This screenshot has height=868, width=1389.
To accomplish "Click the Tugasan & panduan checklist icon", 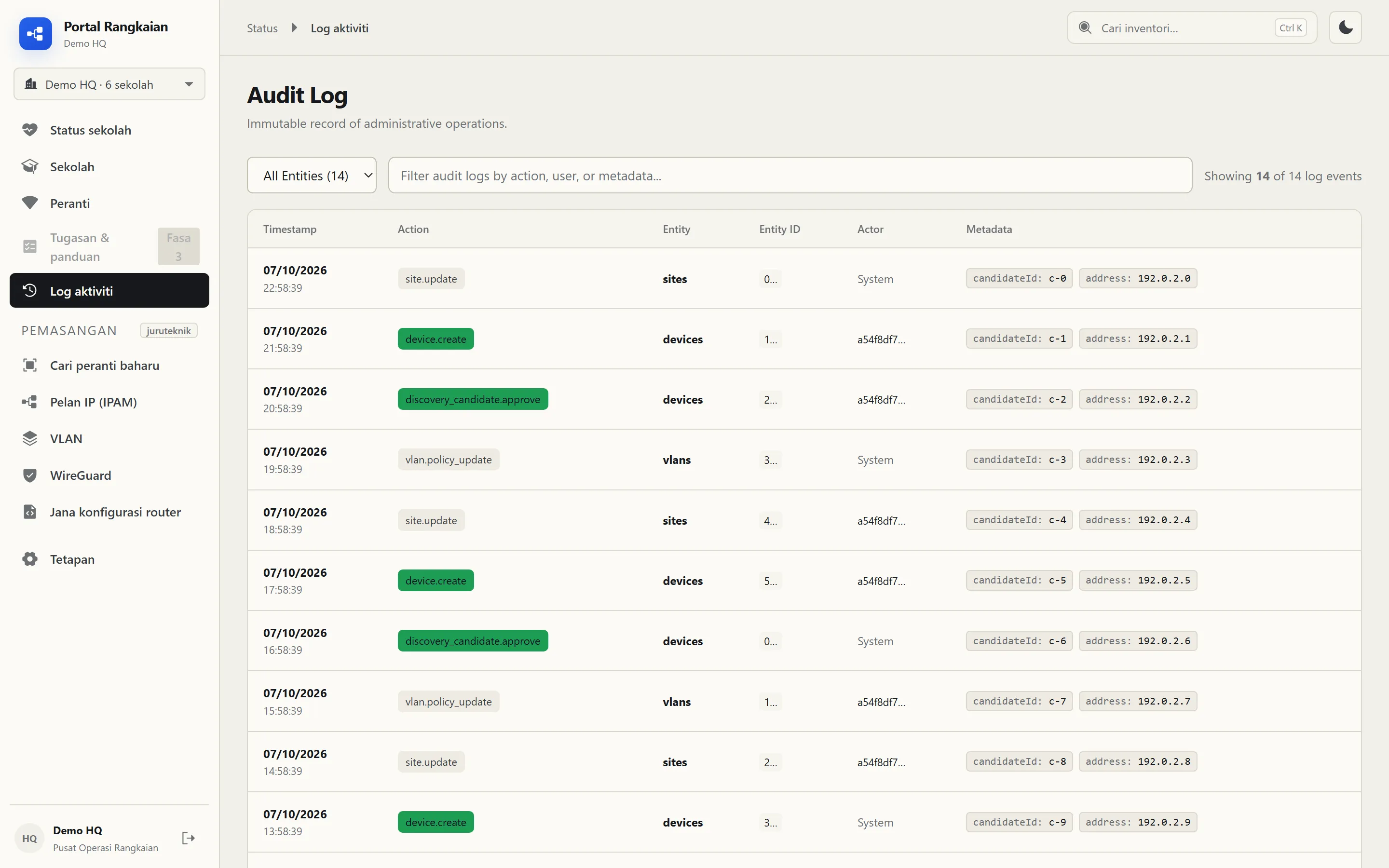I will tap(30, 247).
